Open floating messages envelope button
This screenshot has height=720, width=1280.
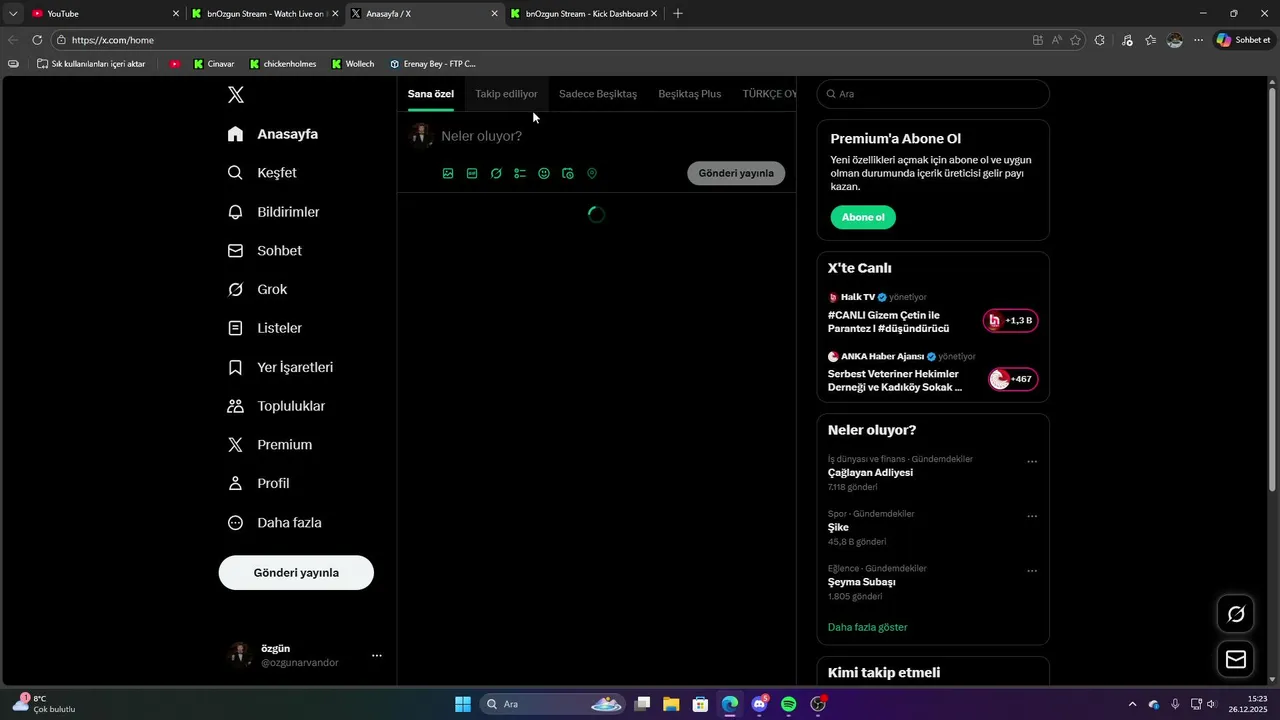pos(1236,659)
